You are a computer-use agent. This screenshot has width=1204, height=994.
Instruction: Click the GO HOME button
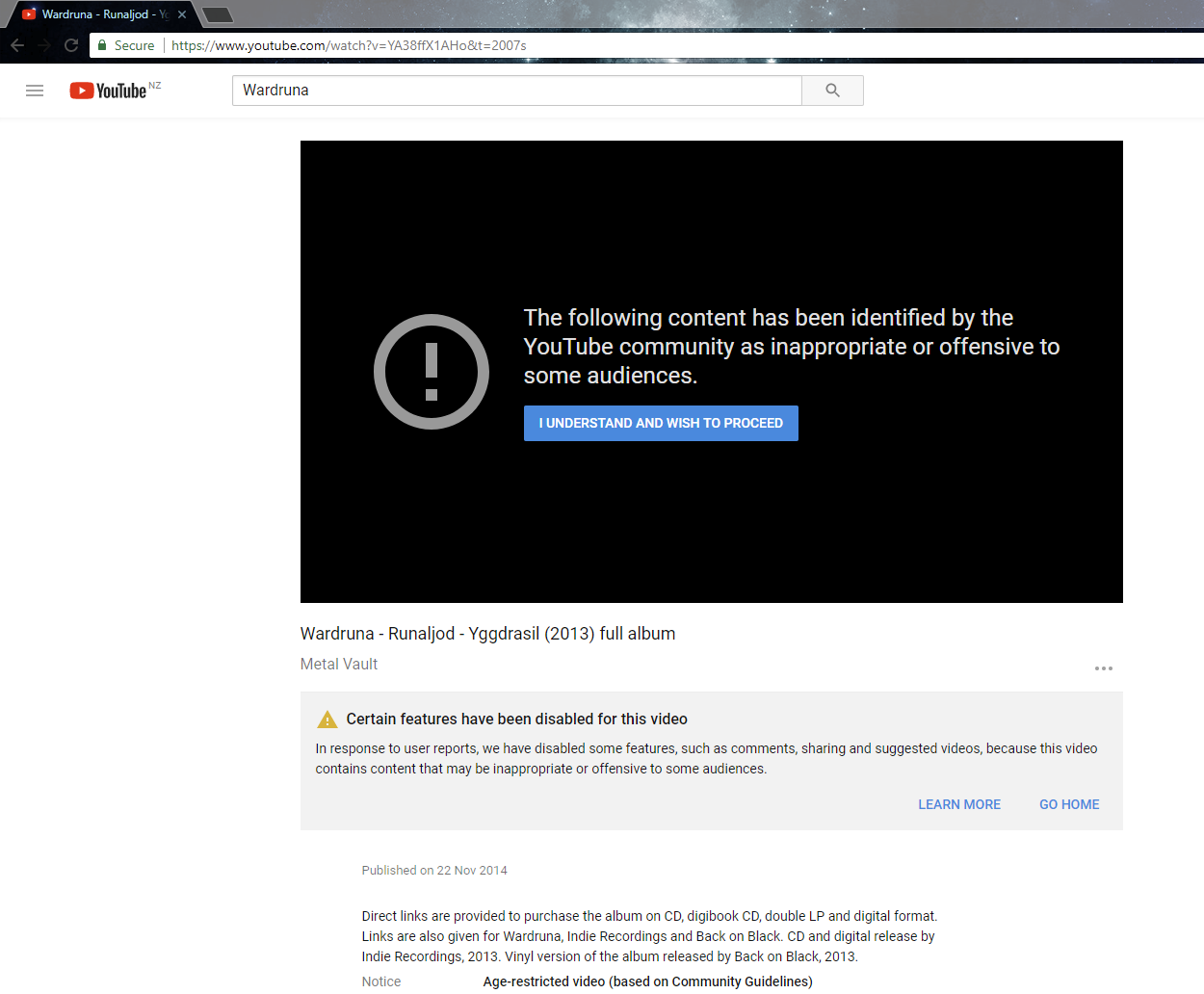pos(1069,804)
